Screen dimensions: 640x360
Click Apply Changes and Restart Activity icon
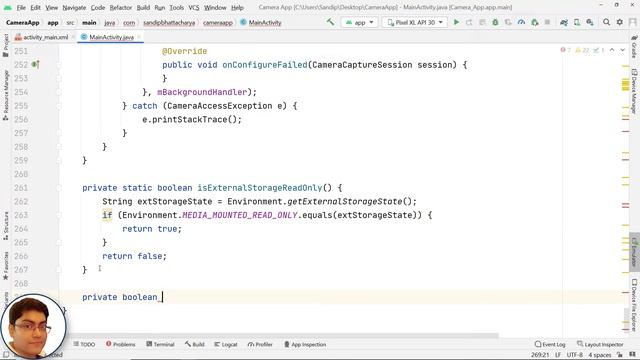click(x=469, y=22)
